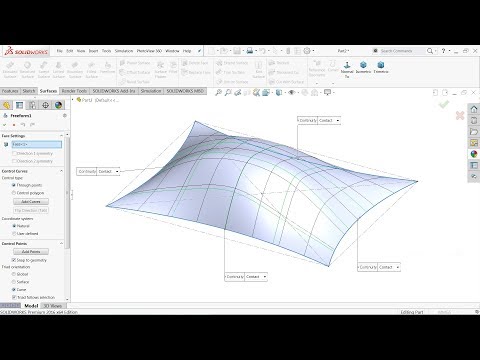Click the Add Curves button
Image resolution: width=480 pixels, height=360 pixels.
click(31, 202)
